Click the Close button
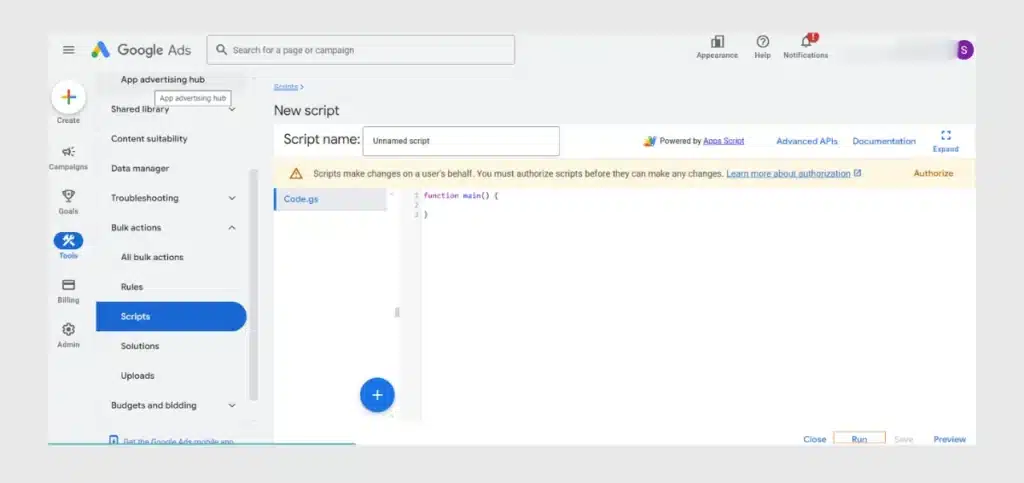This screenshot has height=483, width=1024. [x=814, y=439]
